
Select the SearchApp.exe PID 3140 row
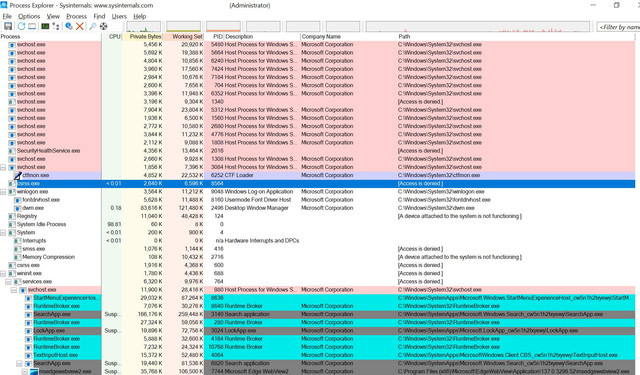[x=318, y=314]
